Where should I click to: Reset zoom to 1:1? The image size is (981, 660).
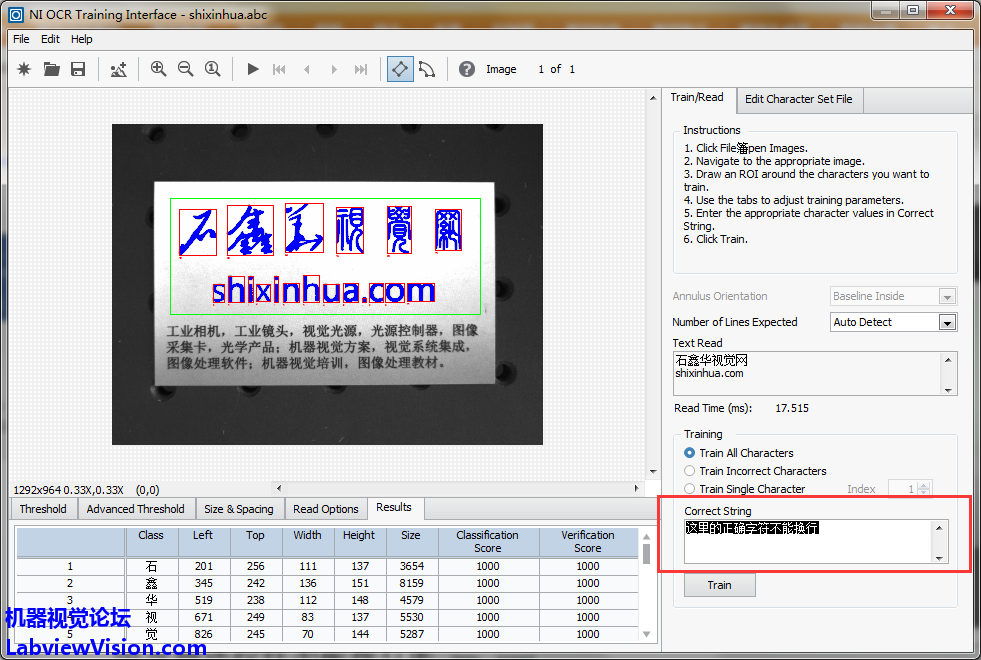pyautogui.click(x=213, y=69)
